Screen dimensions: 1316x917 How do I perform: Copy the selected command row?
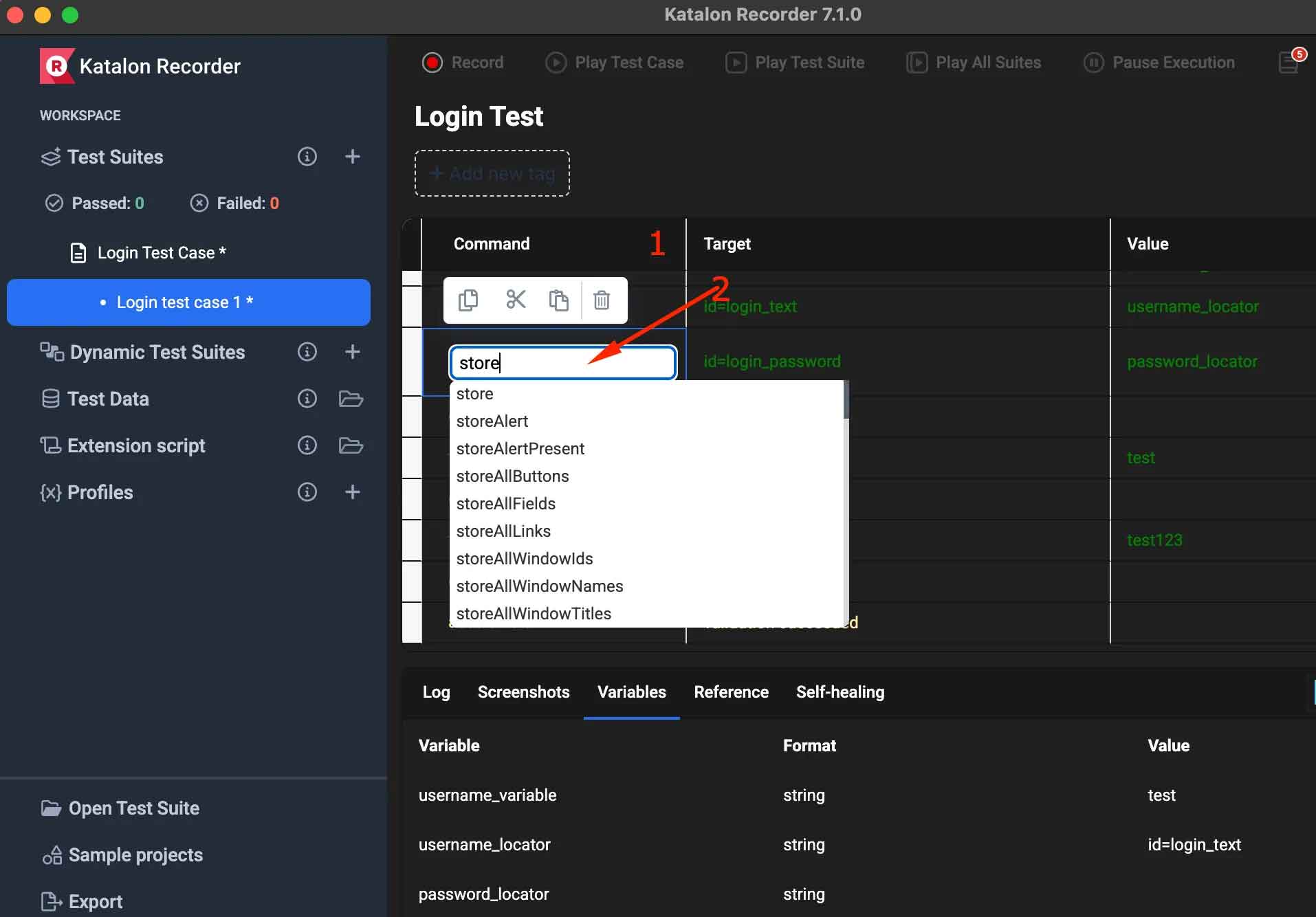pyautogui.click(x=468, y=300)
